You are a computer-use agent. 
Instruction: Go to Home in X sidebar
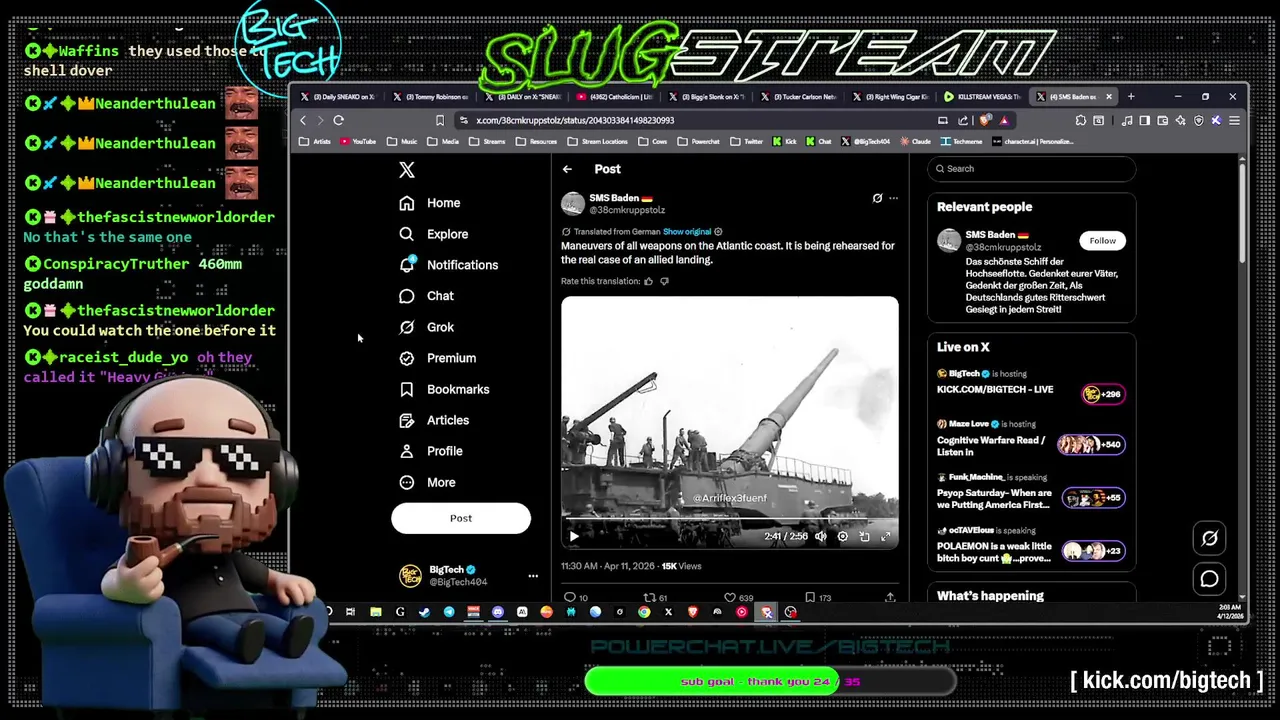point(429,203)
